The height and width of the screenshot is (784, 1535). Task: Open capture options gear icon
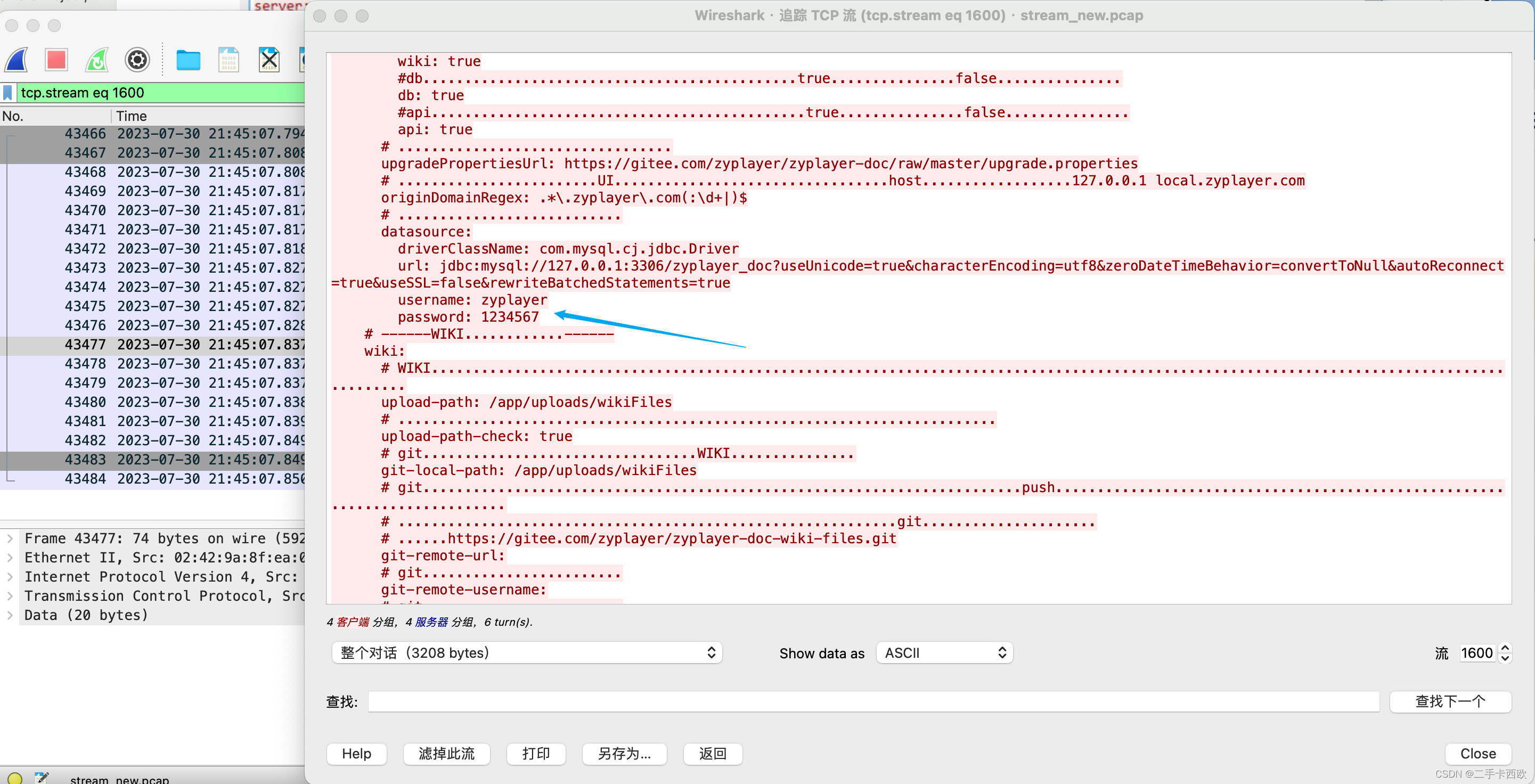pyautogui.click(x=137, y=60)
